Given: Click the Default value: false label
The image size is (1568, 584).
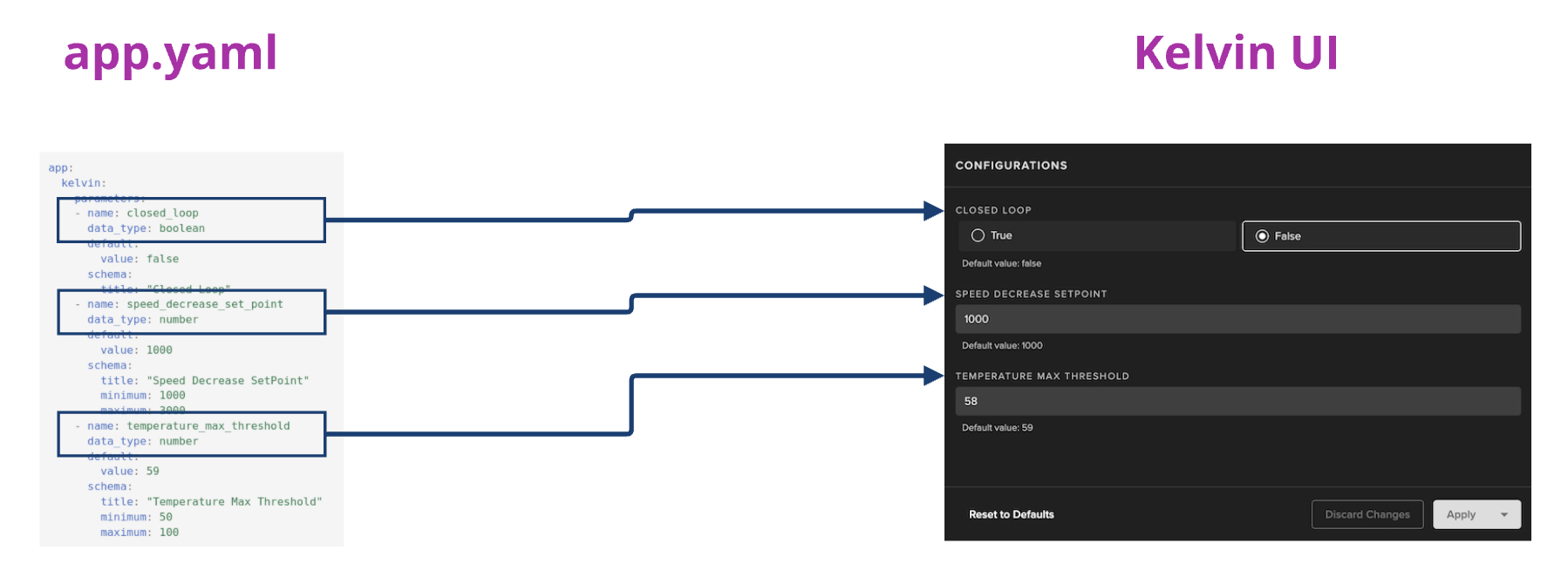Looking at the screenshot, I should pyautogui.click(x=1002, y=262).
